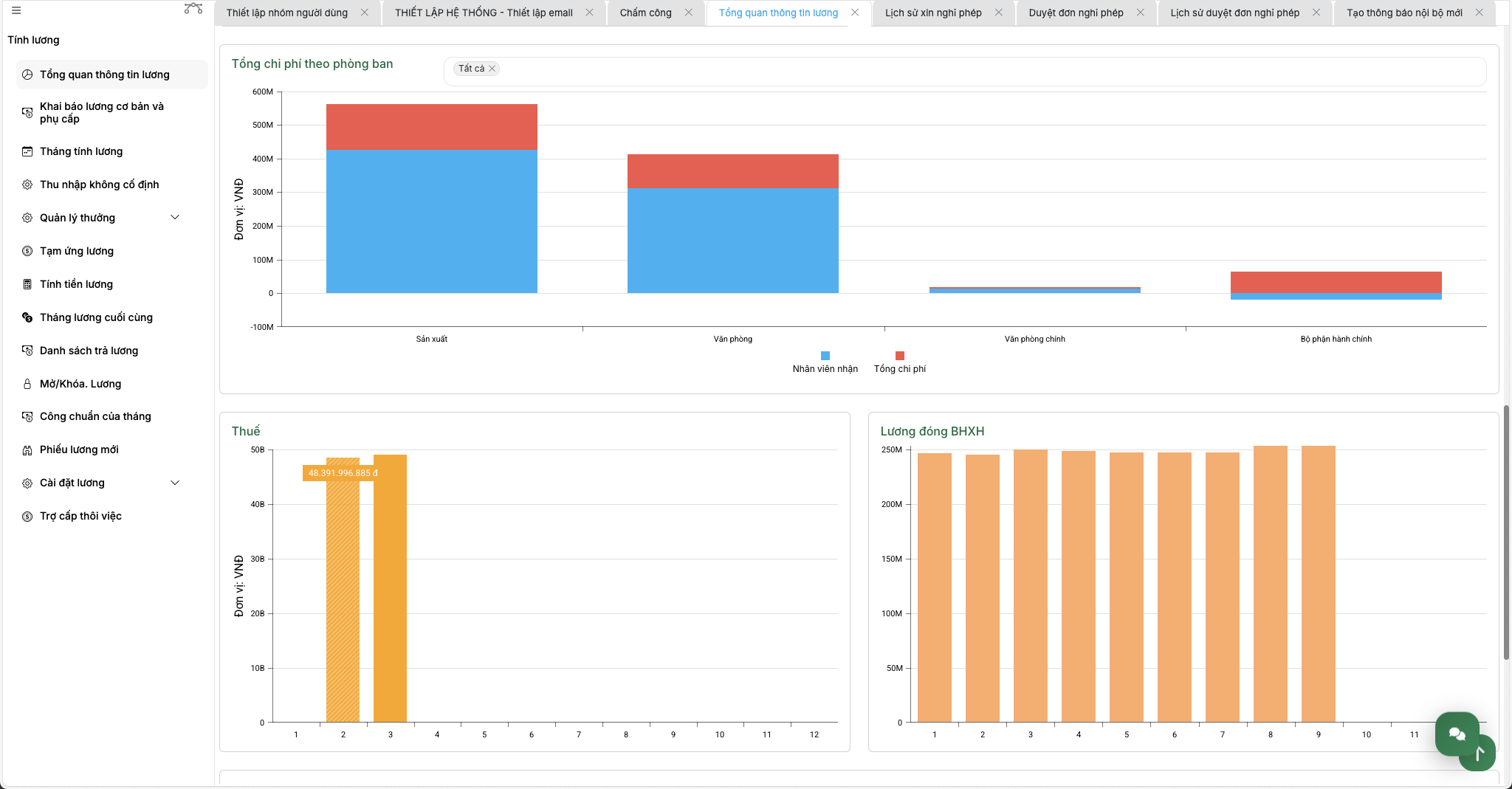The width and height of the screenshot is (1512, 789).
Task: Open Trợ cấp thôi việc page
Action: pyautogui.click(x=80, y=516)
